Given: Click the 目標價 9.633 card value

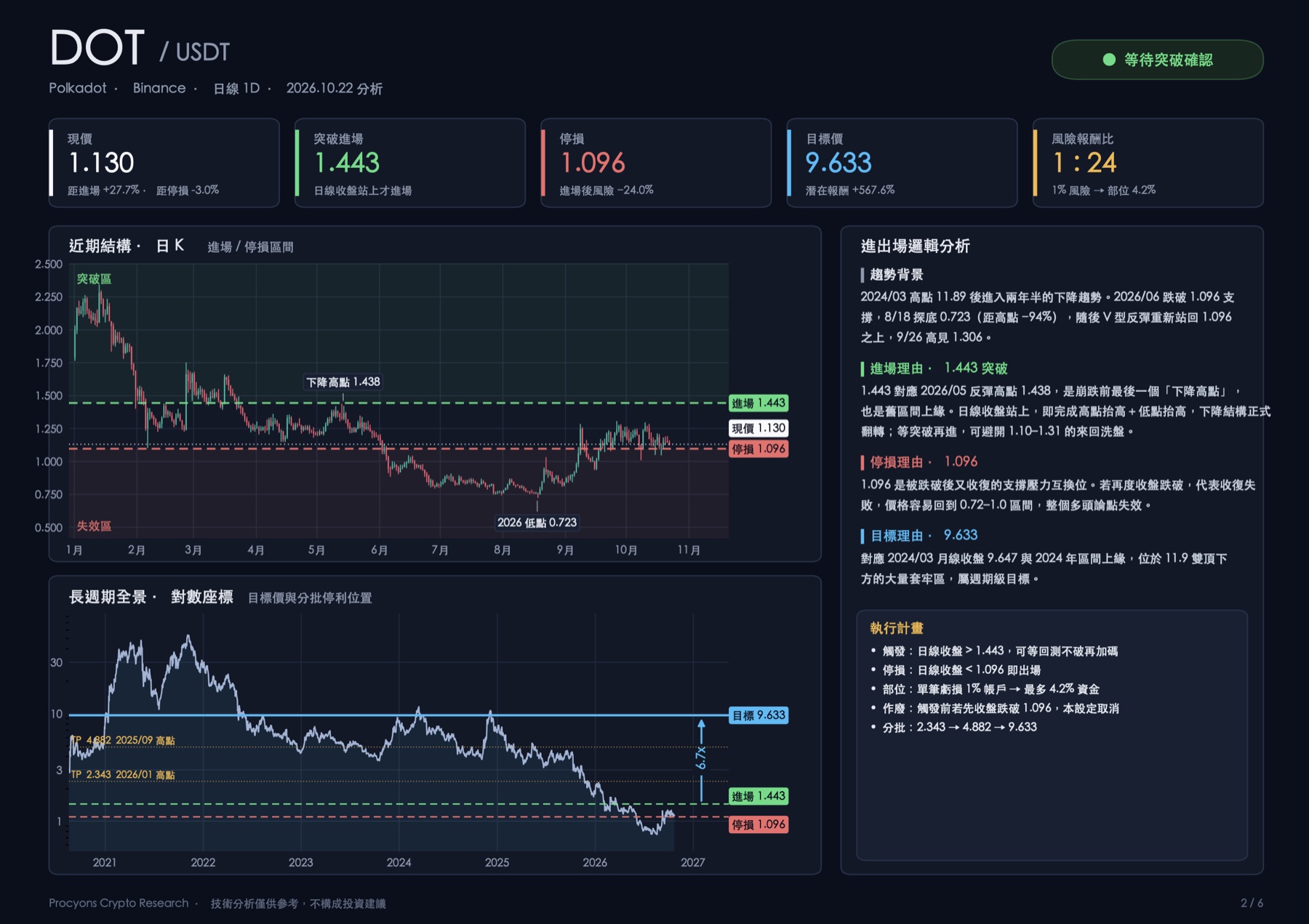Looking at the screenshot, I should coord(838,163).
